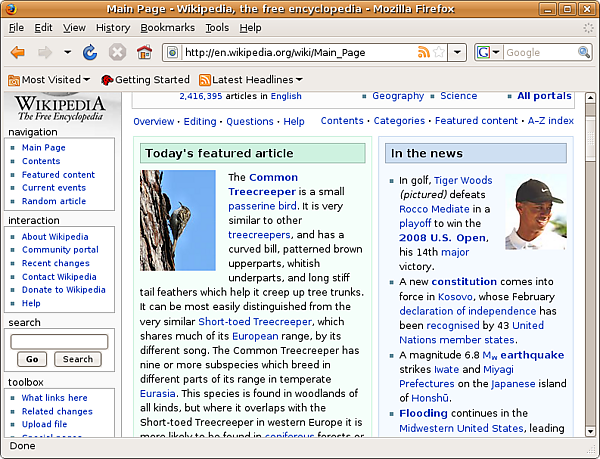Click the site identity icon beside URL

click(x=173, y=52)
